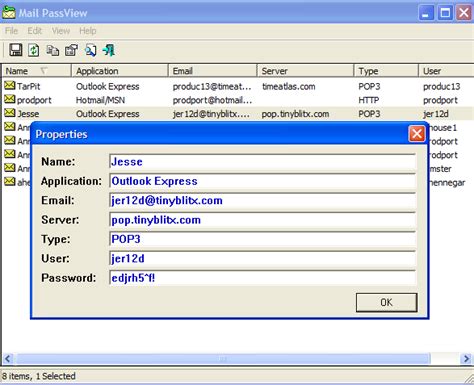This screenshot has height=385, width=474.
Task: Click the produc13@timeat... email cell
Action: point(212,87)
